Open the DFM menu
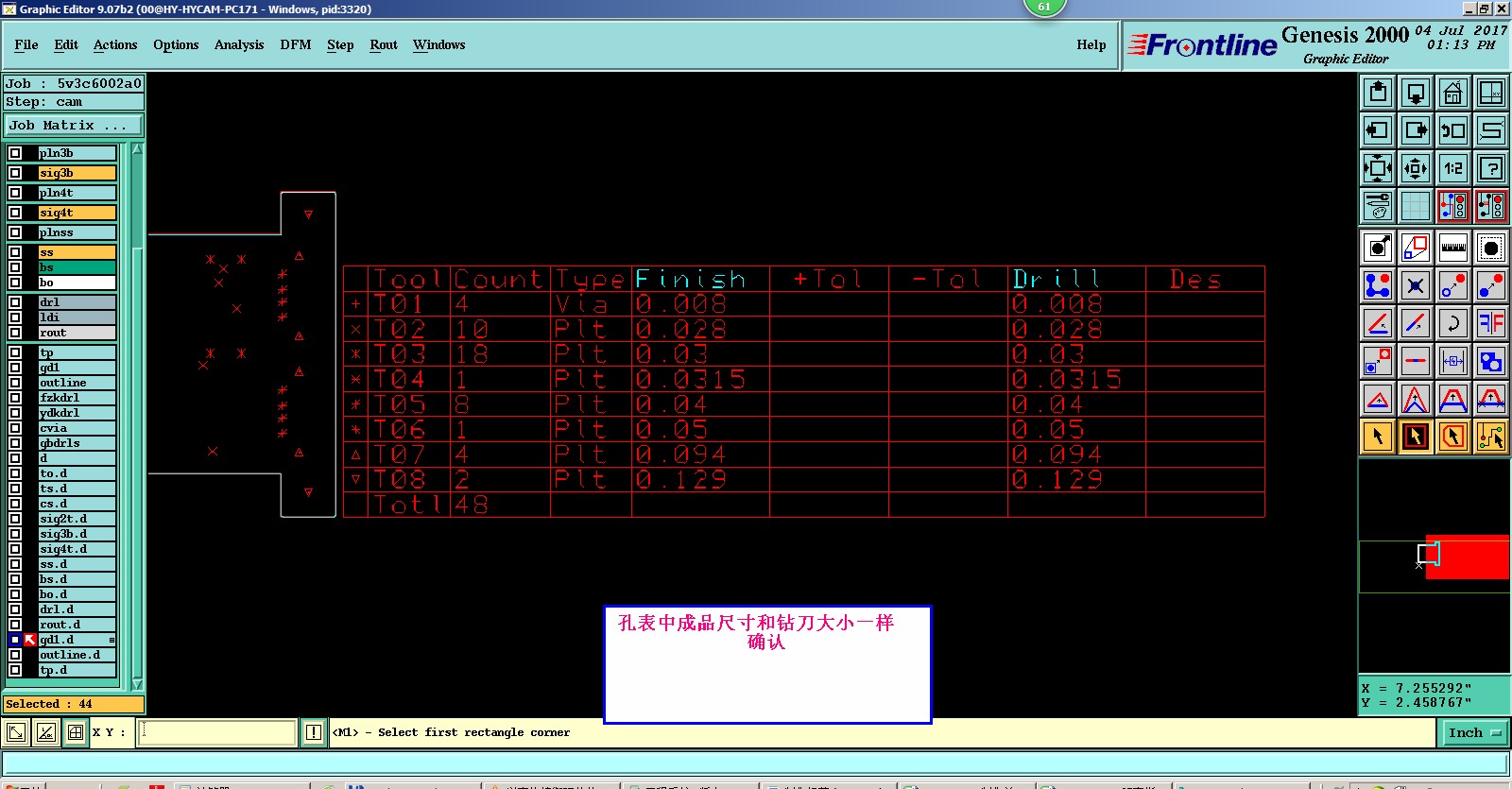Viewport: 1512px width, 789px height. tap(296, 44)
